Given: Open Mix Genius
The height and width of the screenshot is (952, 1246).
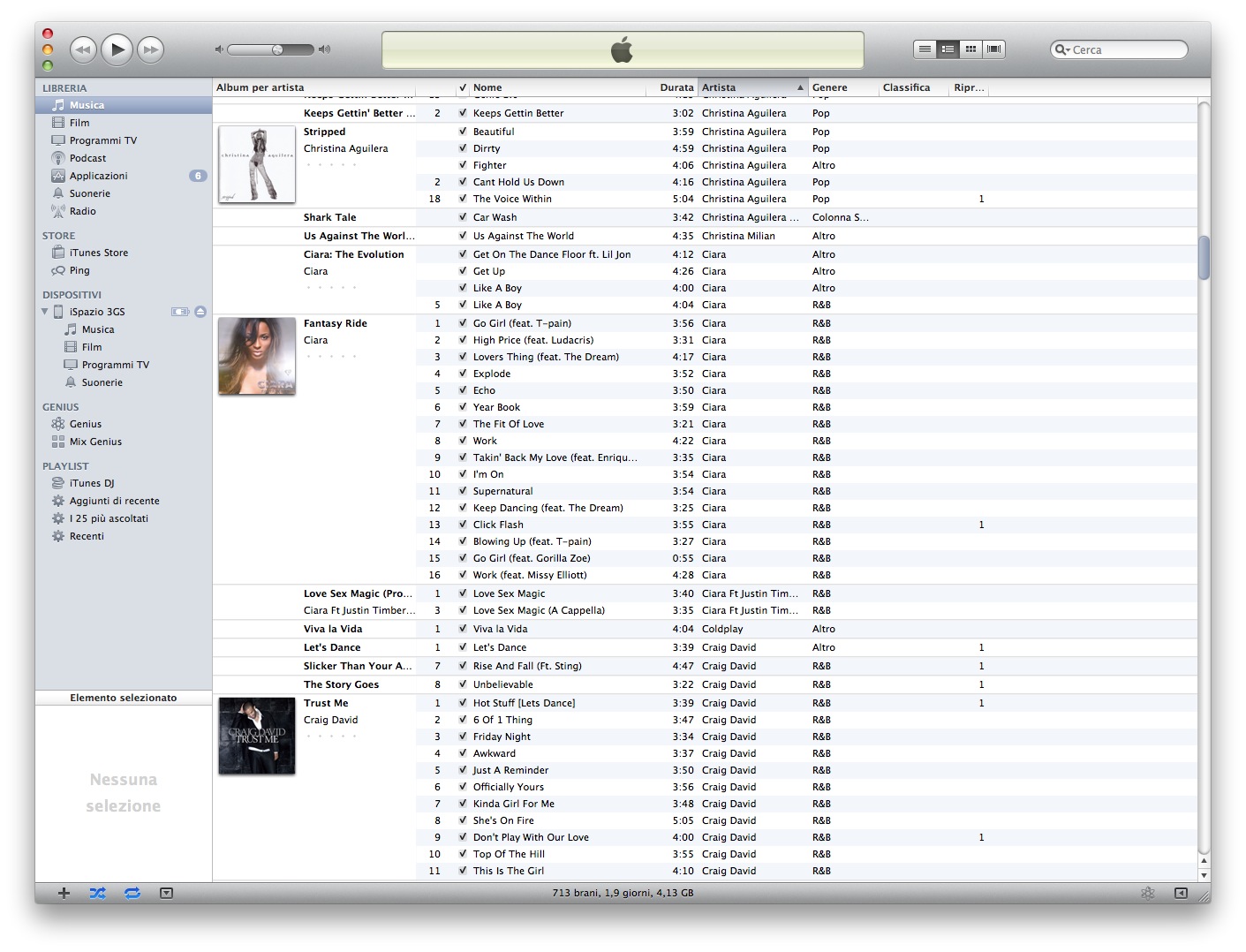Looking at the screenshot, I should click(x=124, y=442).
